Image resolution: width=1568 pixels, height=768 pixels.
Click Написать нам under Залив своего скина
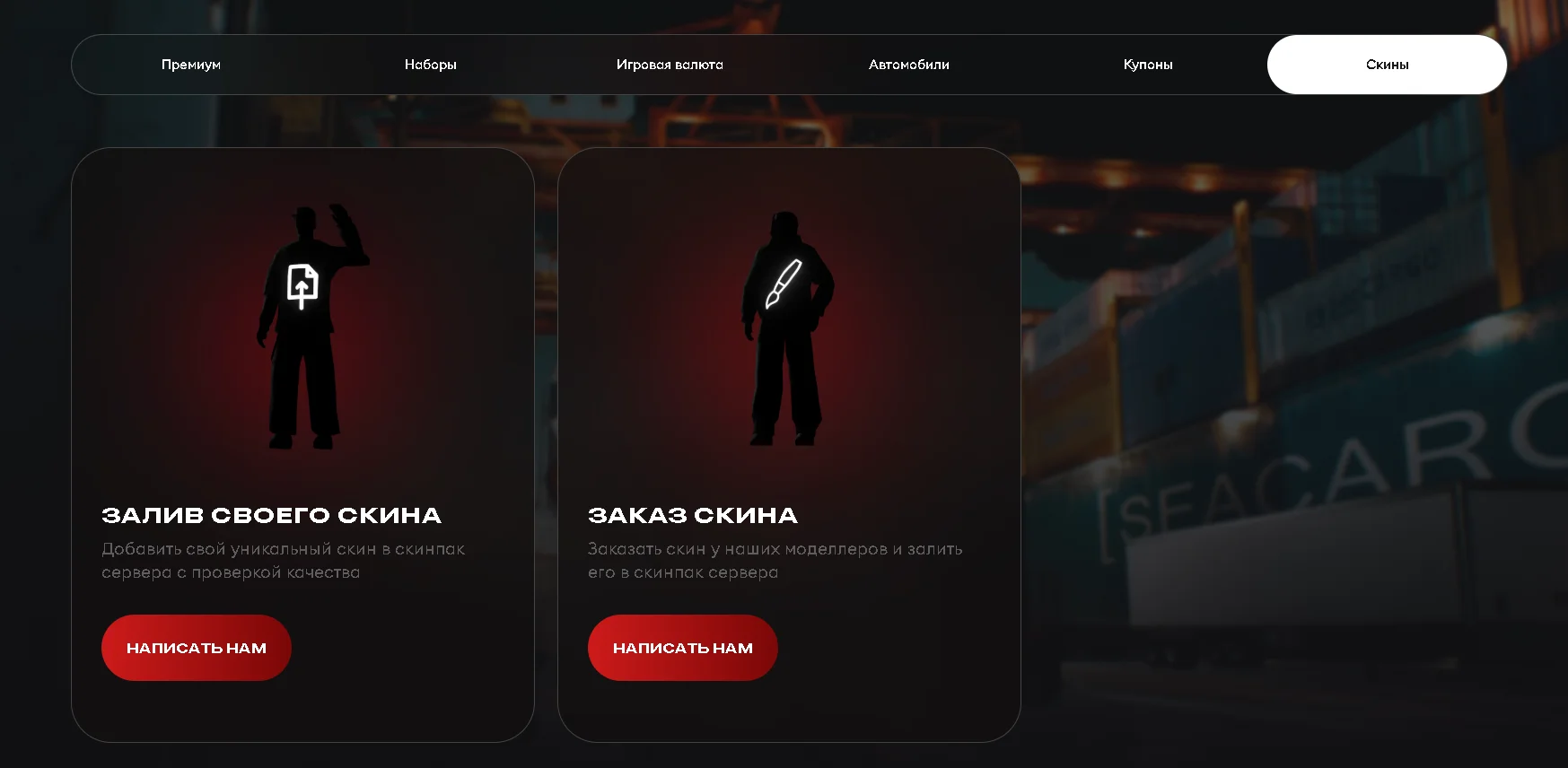pyautogui.click(x=197, y=648)
